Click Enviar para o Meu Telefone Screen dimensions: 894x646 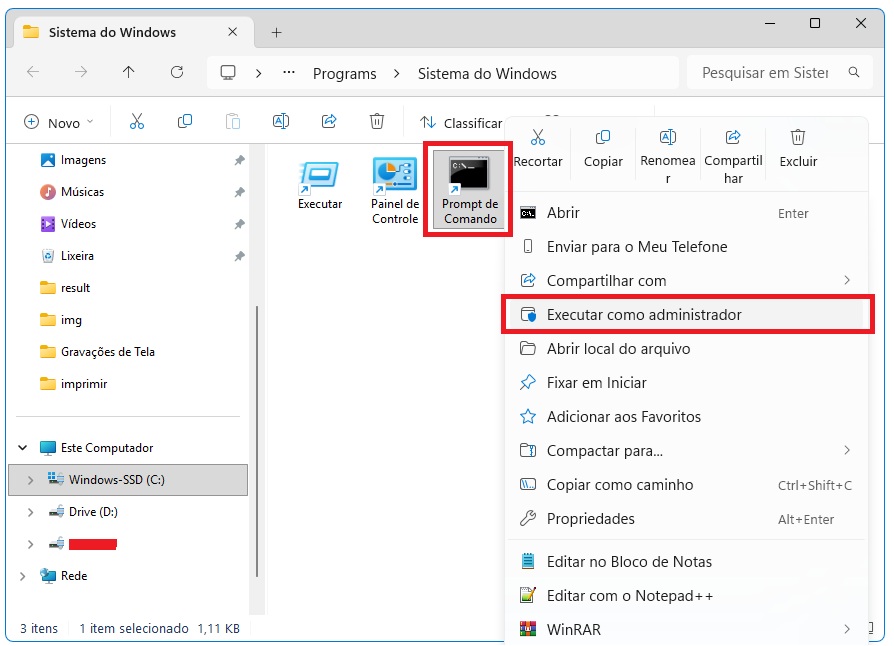tap(687, 246)
